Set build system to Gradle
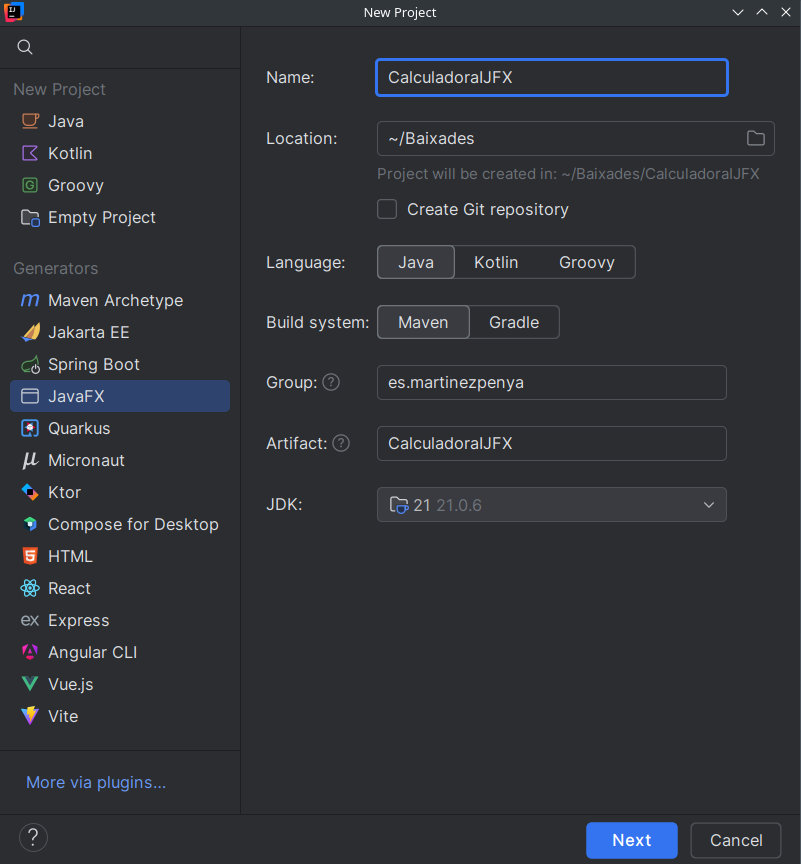801x864 pixels. point(514,322)
